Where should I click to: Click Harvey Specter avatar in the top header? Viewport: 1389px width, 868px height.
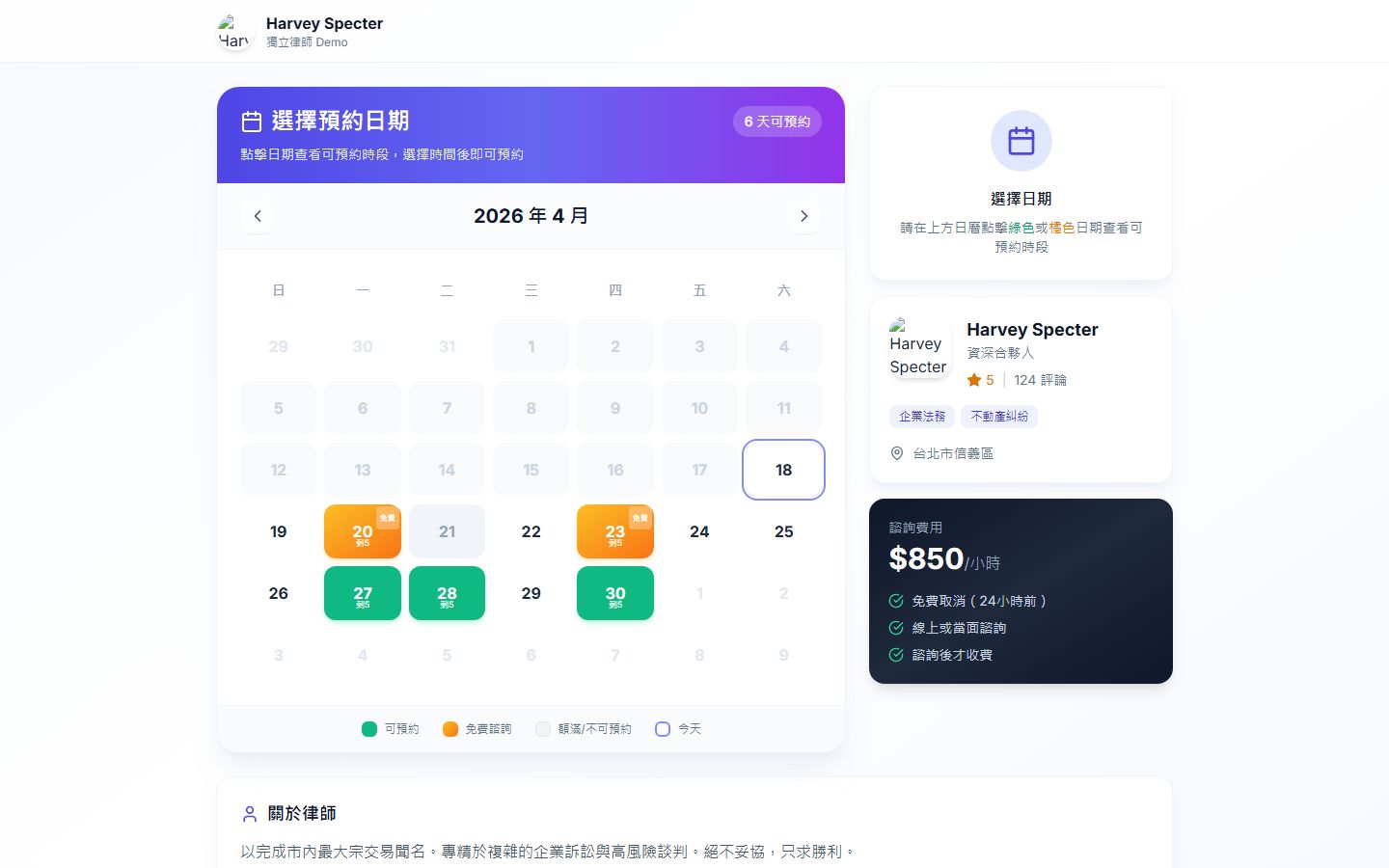[234, 32]
